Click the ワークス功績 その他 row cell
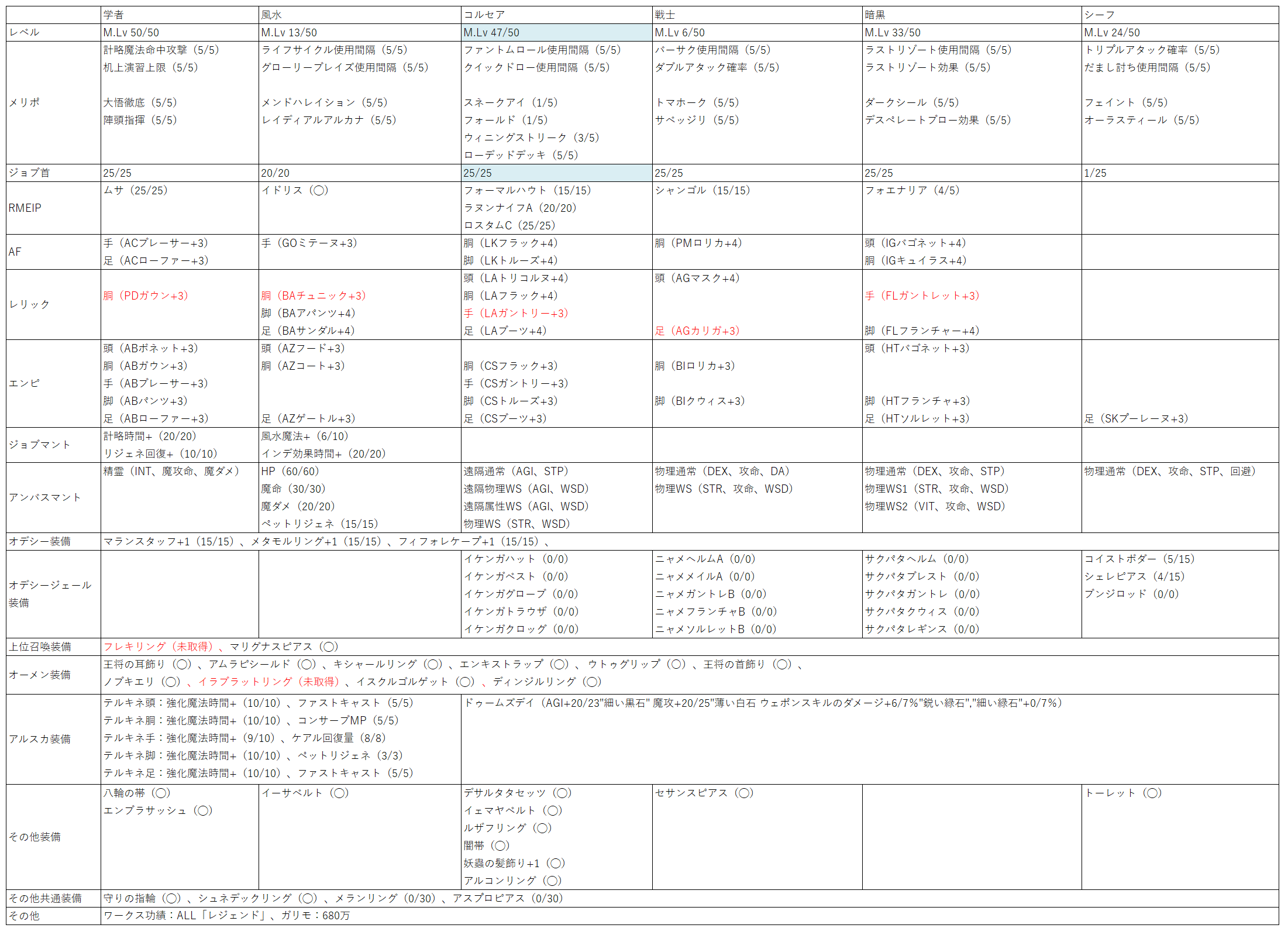The height and width of the screenshot is (928, 1288). pyautogui.click(x=226, y=915)
